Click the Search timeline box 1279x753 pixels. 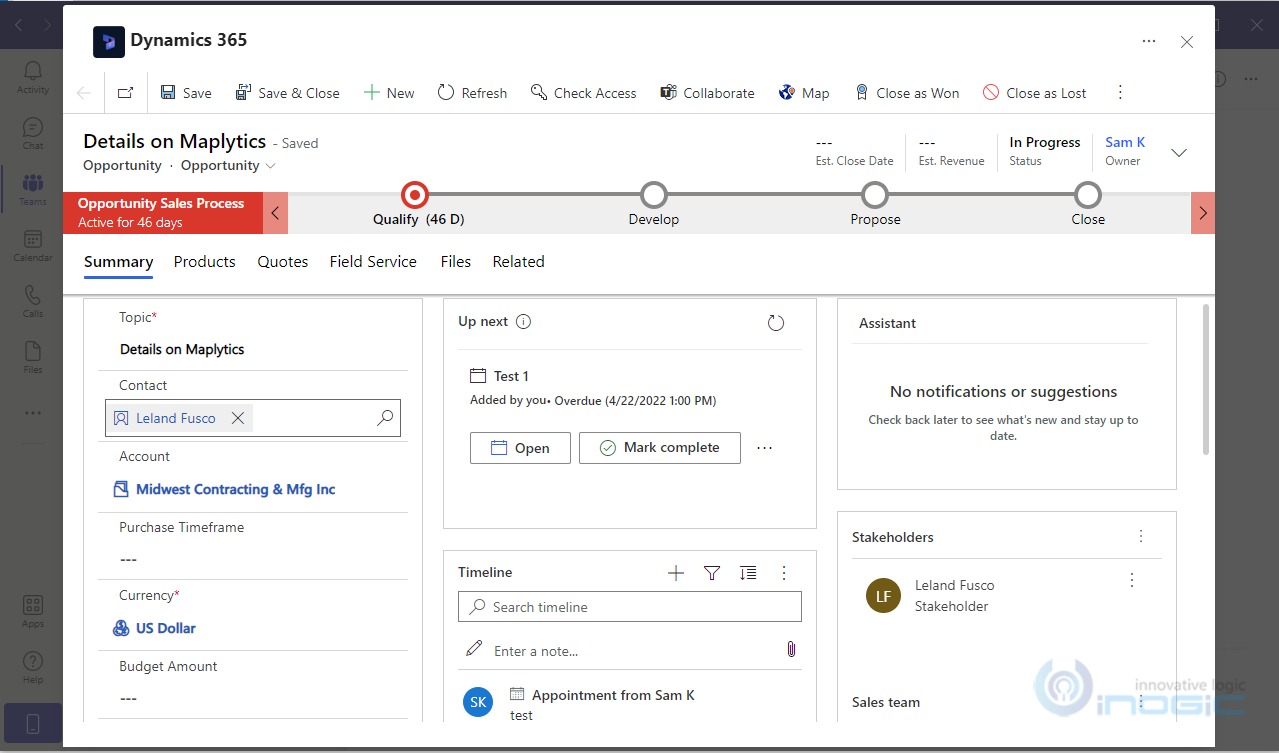pyautogui.click(x=630, y=607)
